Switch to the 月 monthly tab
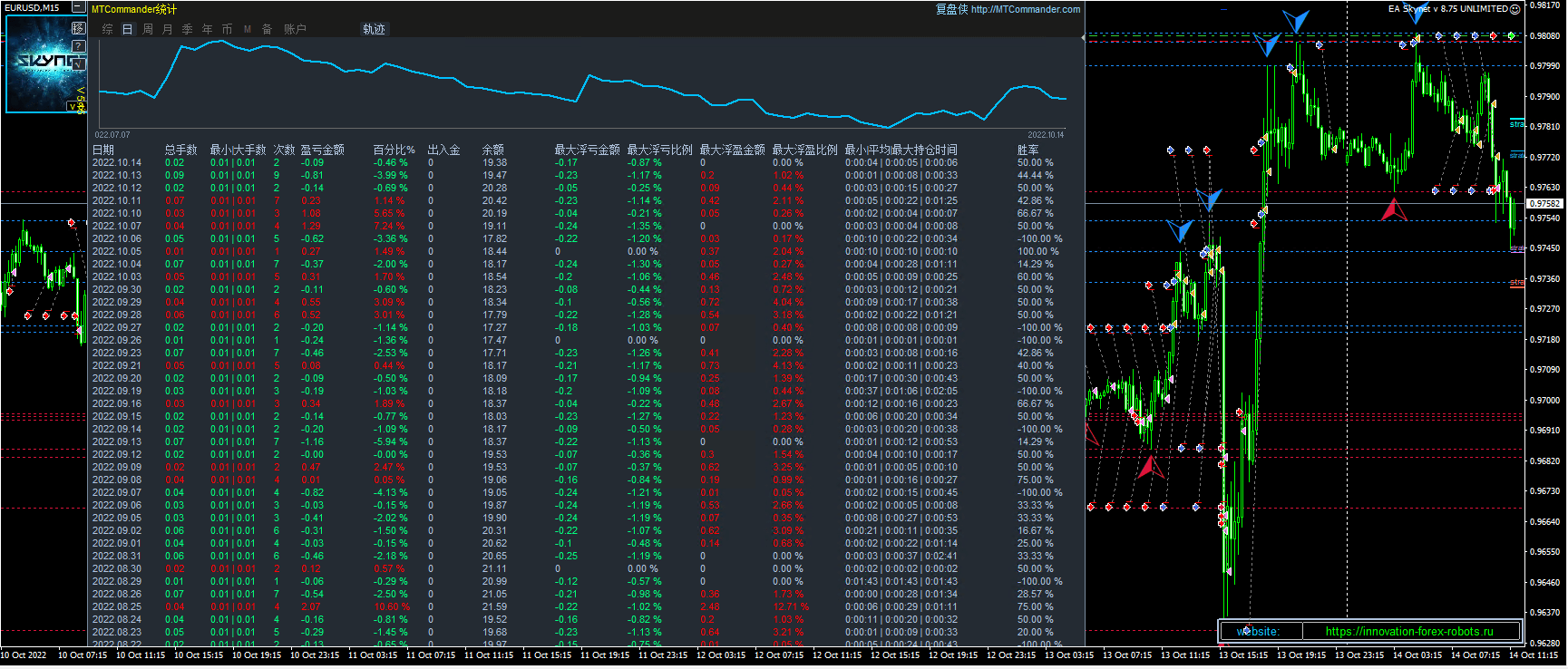 pyautogui.click(x=168, y=30)
